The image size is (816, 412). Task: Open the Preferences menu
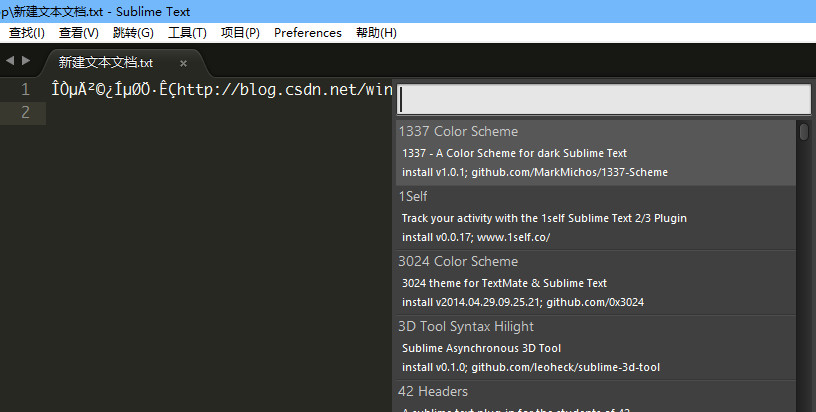coord(308,33)
